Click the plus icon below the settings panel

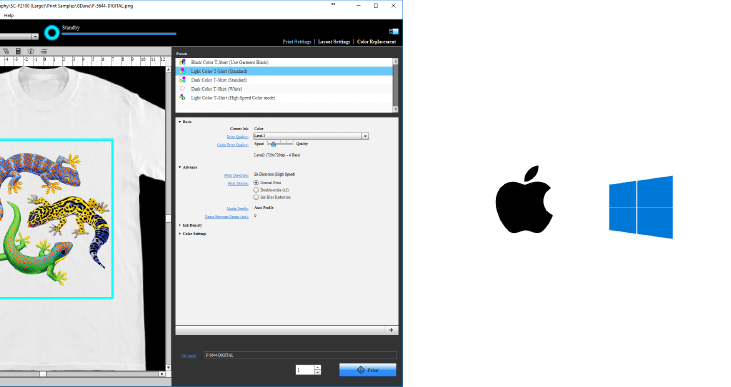391,330
